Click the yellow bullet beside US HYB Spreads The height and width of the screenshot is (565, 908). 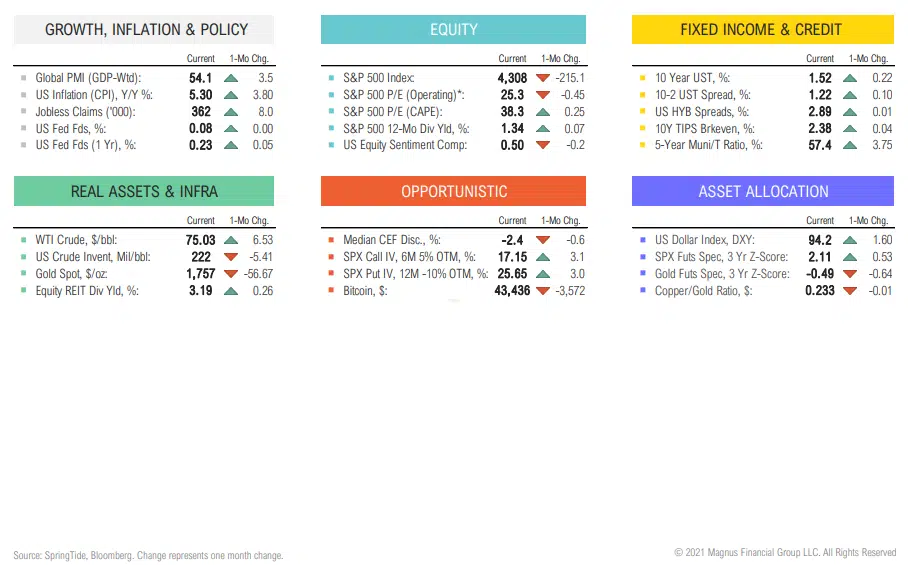tap(642, 111)
